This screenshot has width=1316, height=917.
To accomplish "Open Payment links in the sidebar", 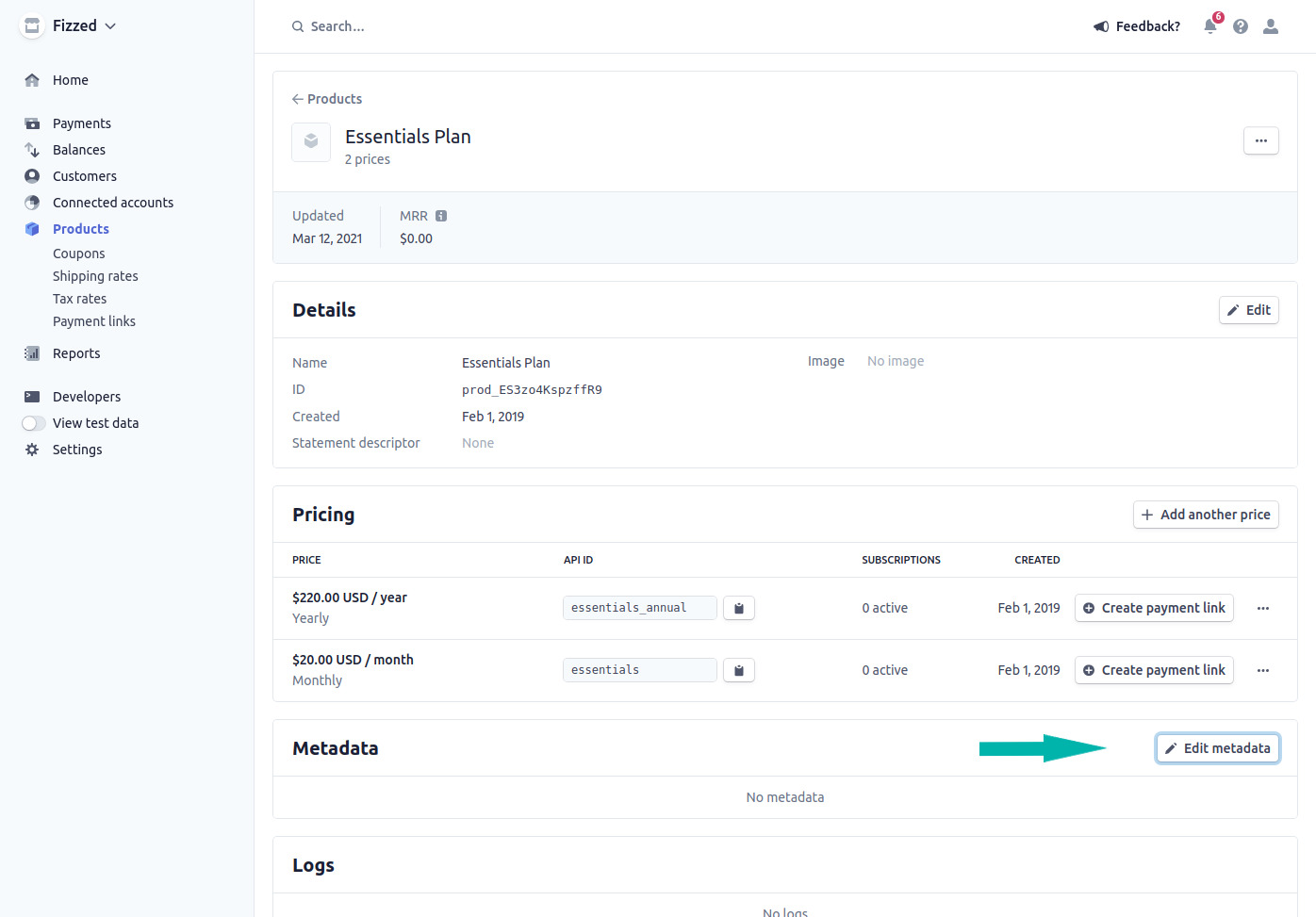I will click(x=94, y=321).
